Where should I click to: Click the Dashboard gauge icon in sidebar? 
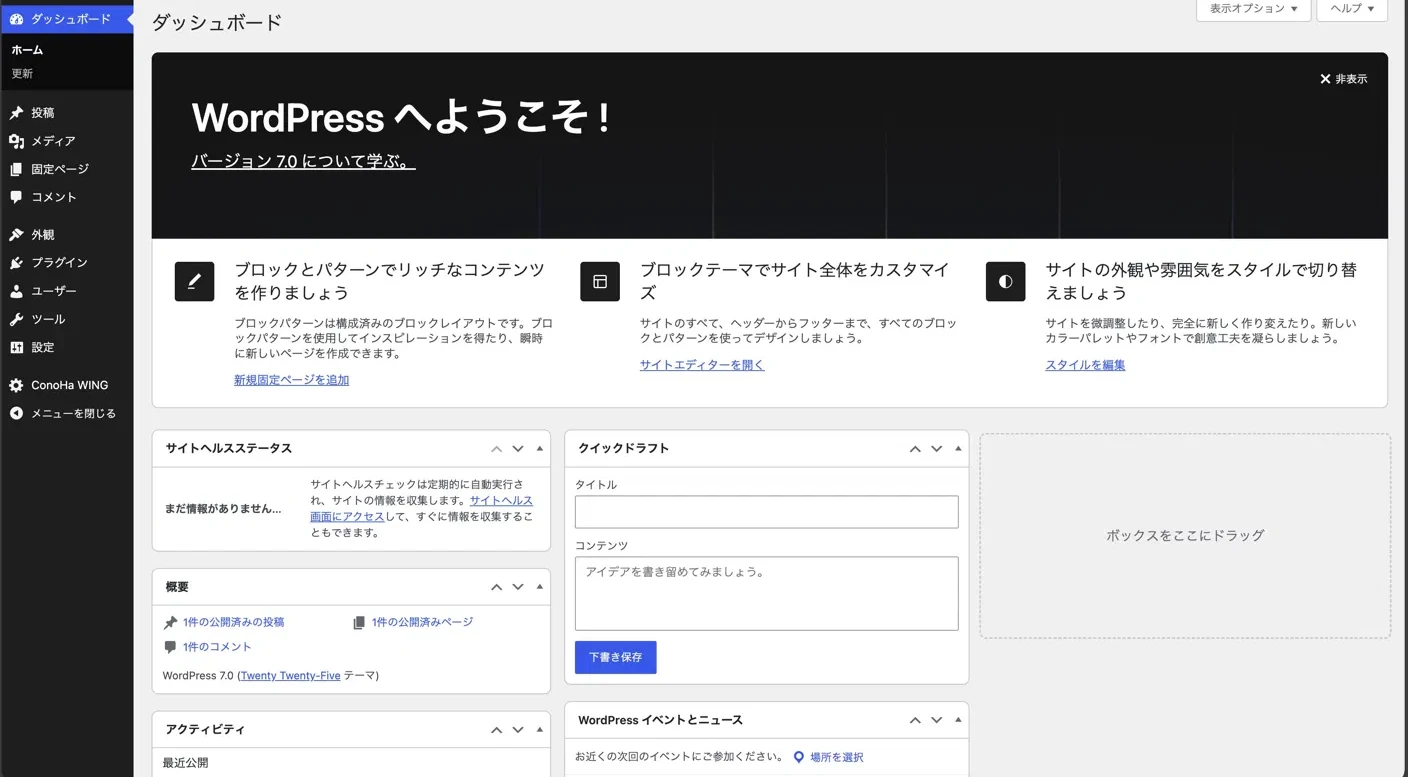coord(16,19)
